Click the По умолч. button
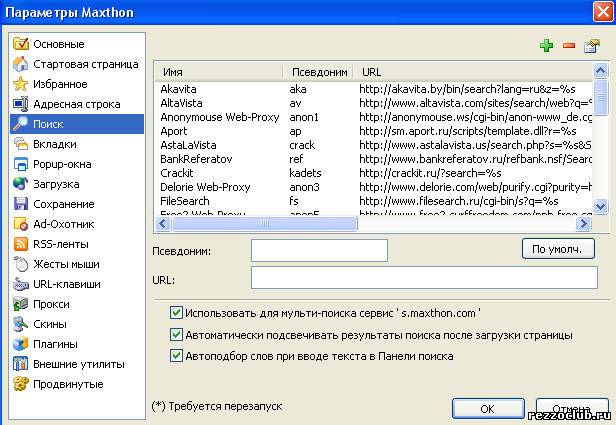 tap(558, 249)
